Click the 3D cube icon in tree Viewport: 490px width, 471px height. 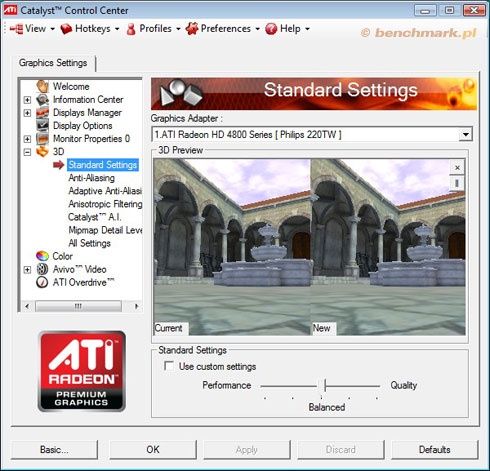pyautogui.click(x=43, y=152)
